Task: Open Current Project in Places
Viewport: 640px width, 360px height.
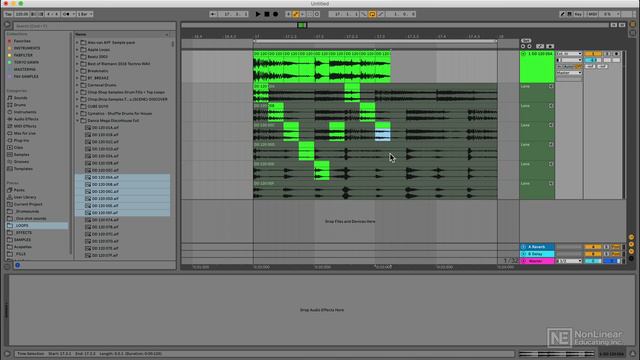Action: [x=28, y=204]
